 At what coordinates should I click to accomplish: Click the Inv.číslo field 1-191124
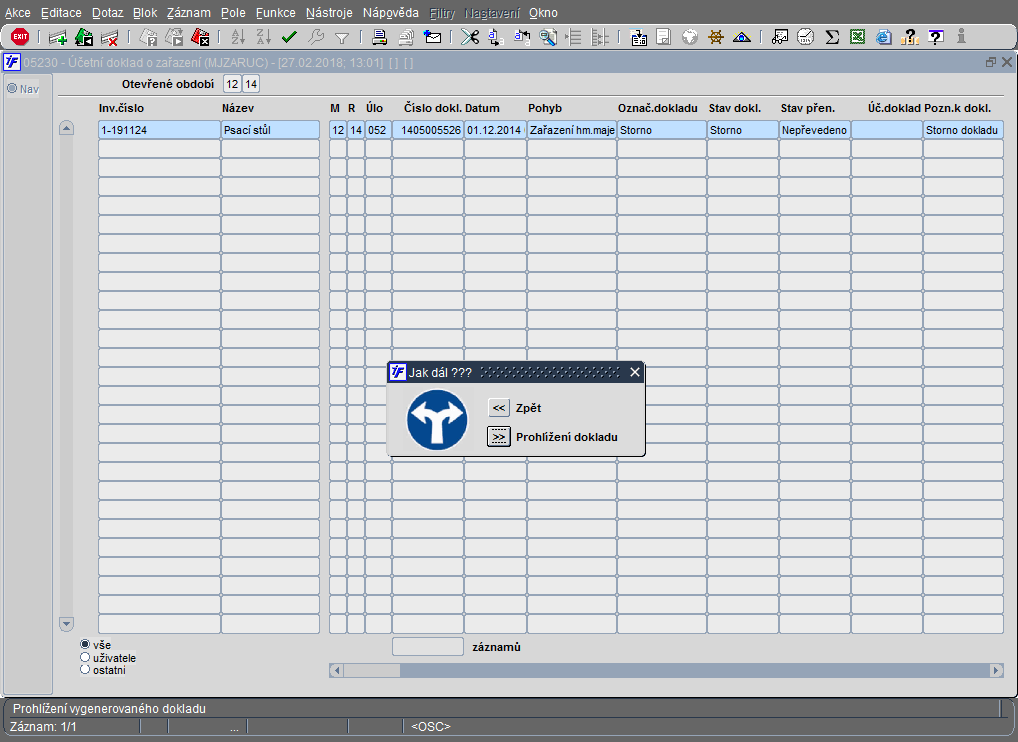tap(160, 130)
